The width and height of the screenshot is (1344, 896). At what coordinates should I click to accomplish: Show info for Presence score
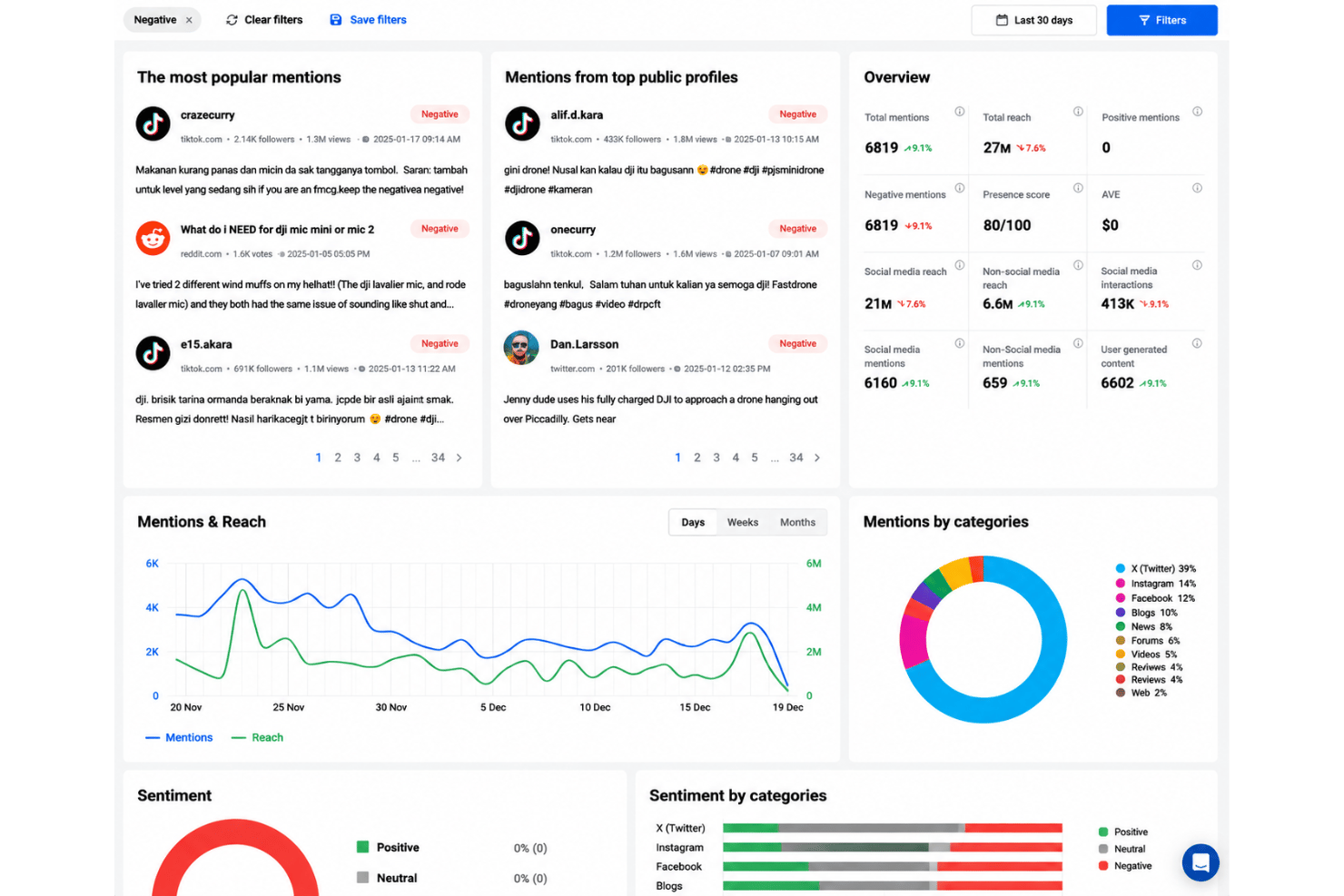click(1078, 188)
